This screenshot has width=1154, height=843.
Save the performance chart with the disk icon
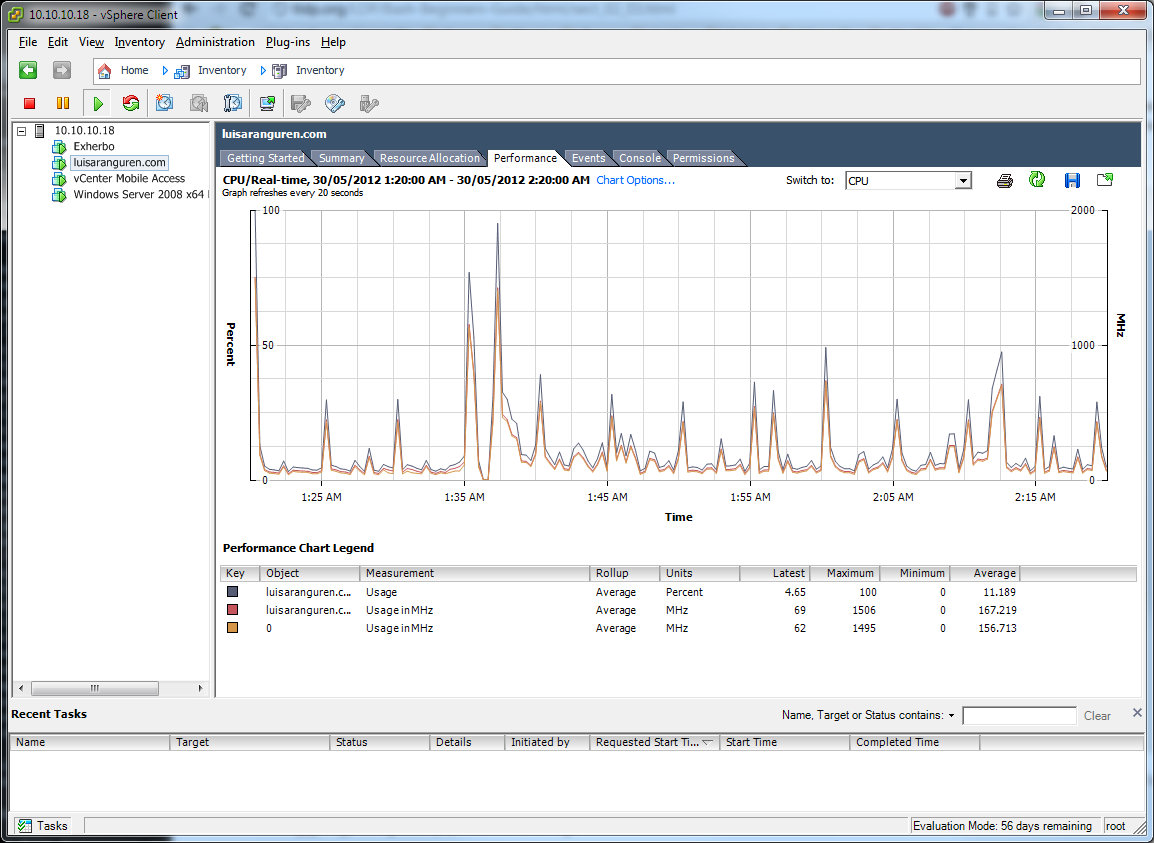point(1072,180)
